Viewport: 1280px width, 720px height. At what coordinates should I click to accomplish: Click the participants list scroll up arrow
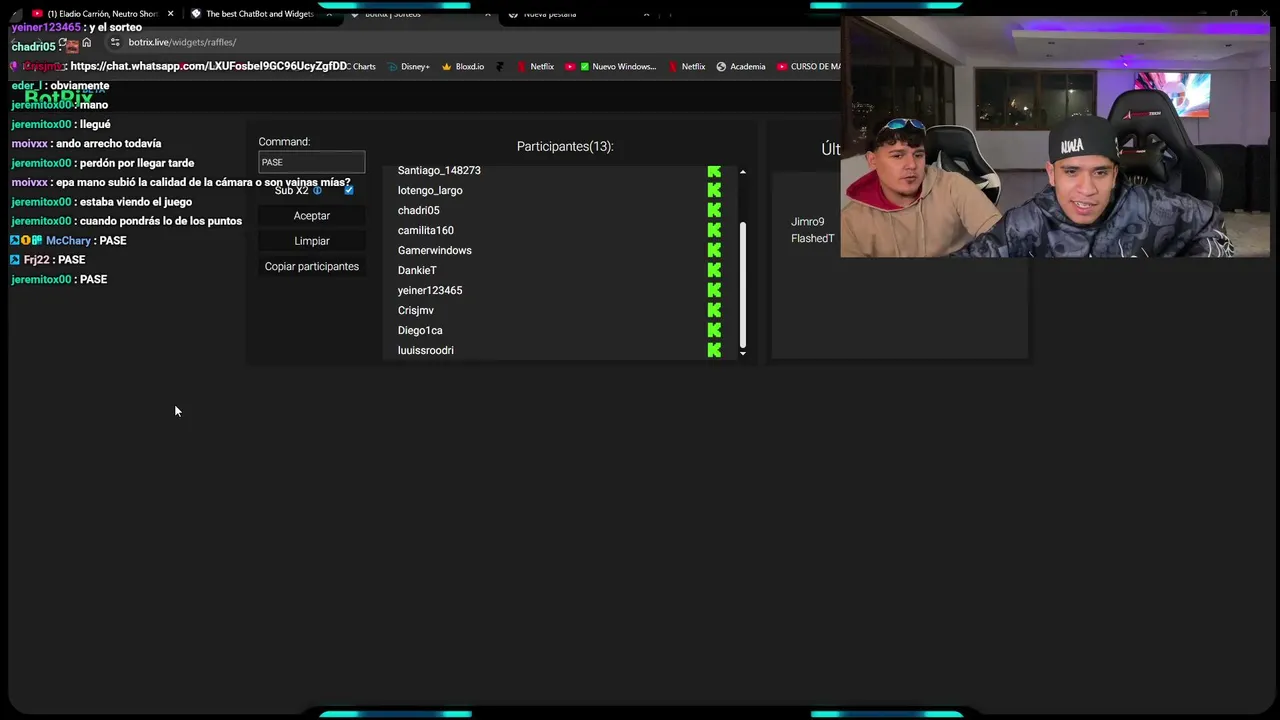[x=742, y=173]
